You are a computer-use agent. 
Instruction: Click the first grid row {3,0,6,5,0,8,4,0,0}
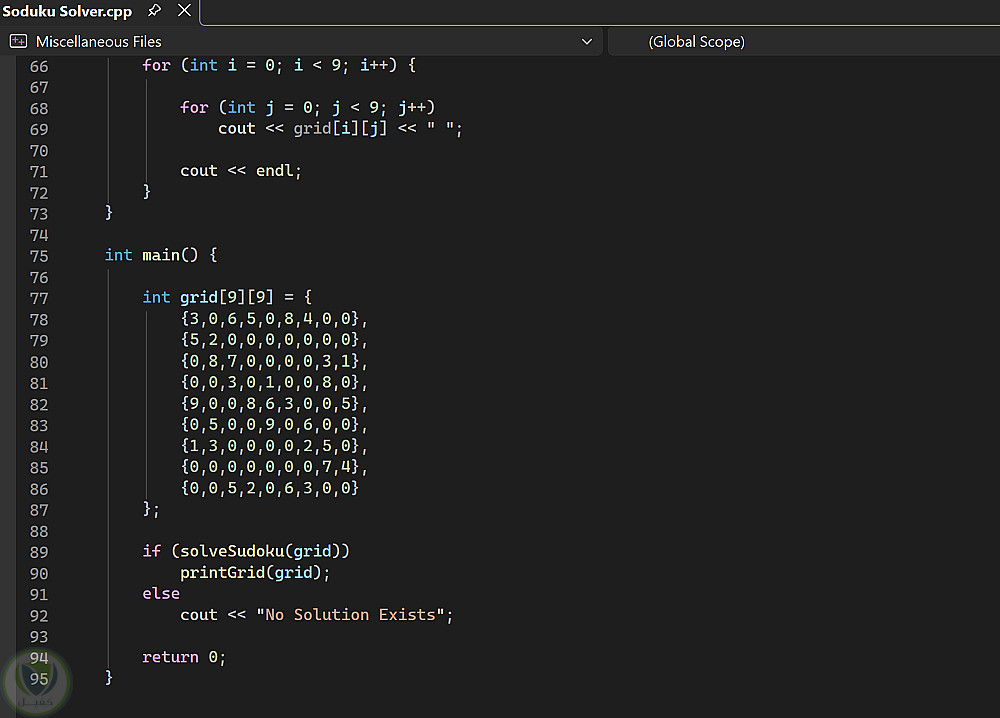pyautogui.click(x=274, y=318)
